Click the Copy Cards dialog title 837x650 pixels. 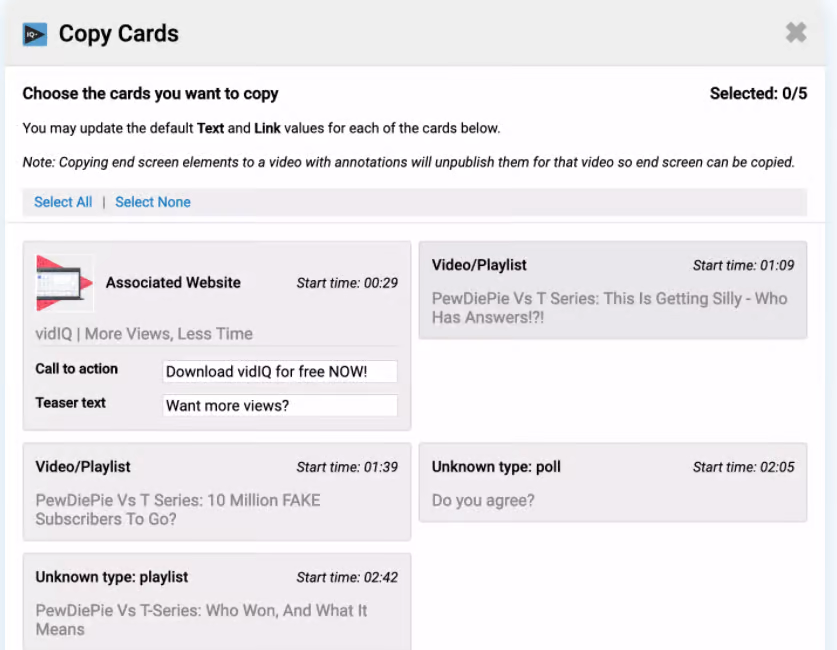click(x=119, y=34)
